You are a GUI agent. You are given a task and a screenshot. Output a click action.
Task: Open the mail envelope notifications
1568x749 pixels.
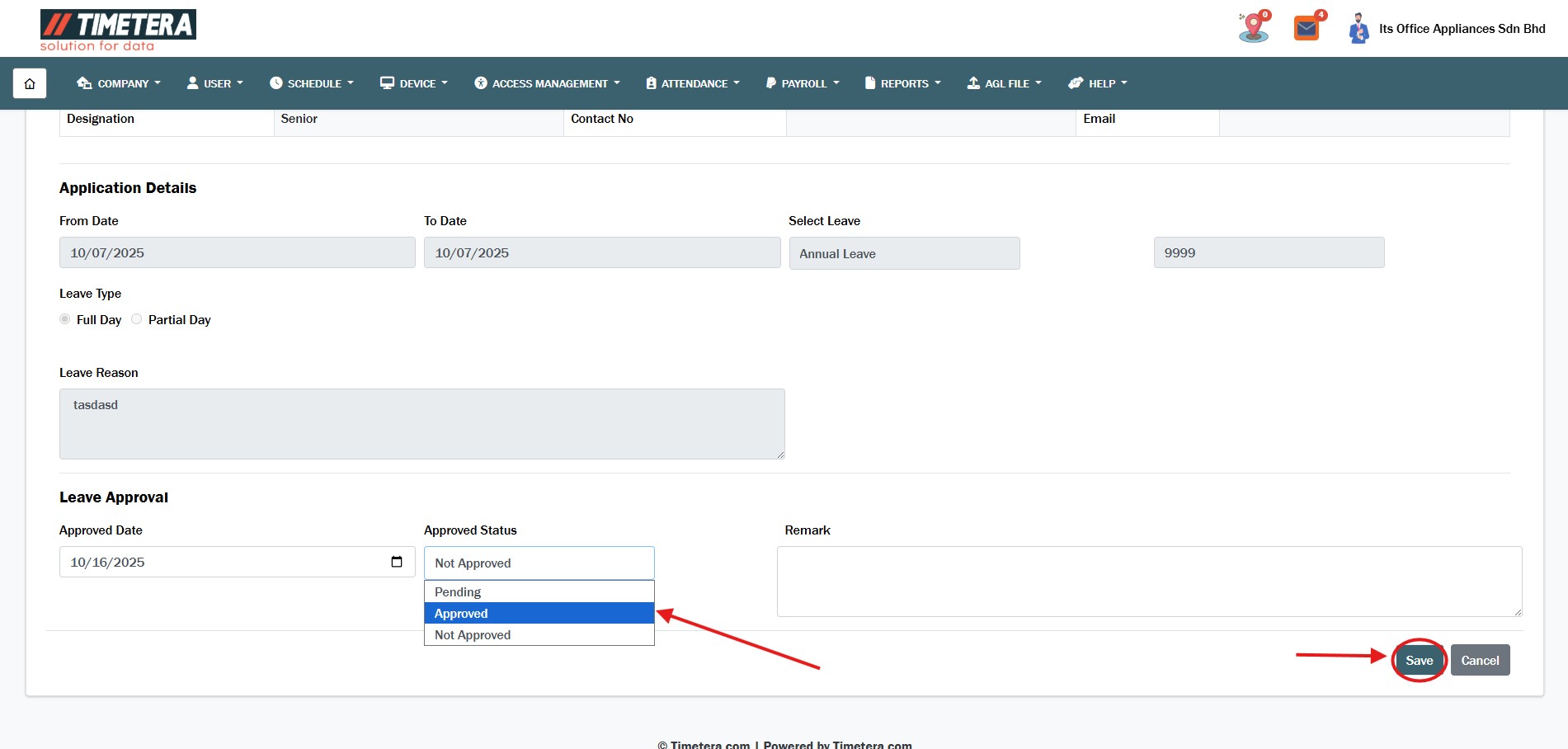click(x=1307, y=29)
